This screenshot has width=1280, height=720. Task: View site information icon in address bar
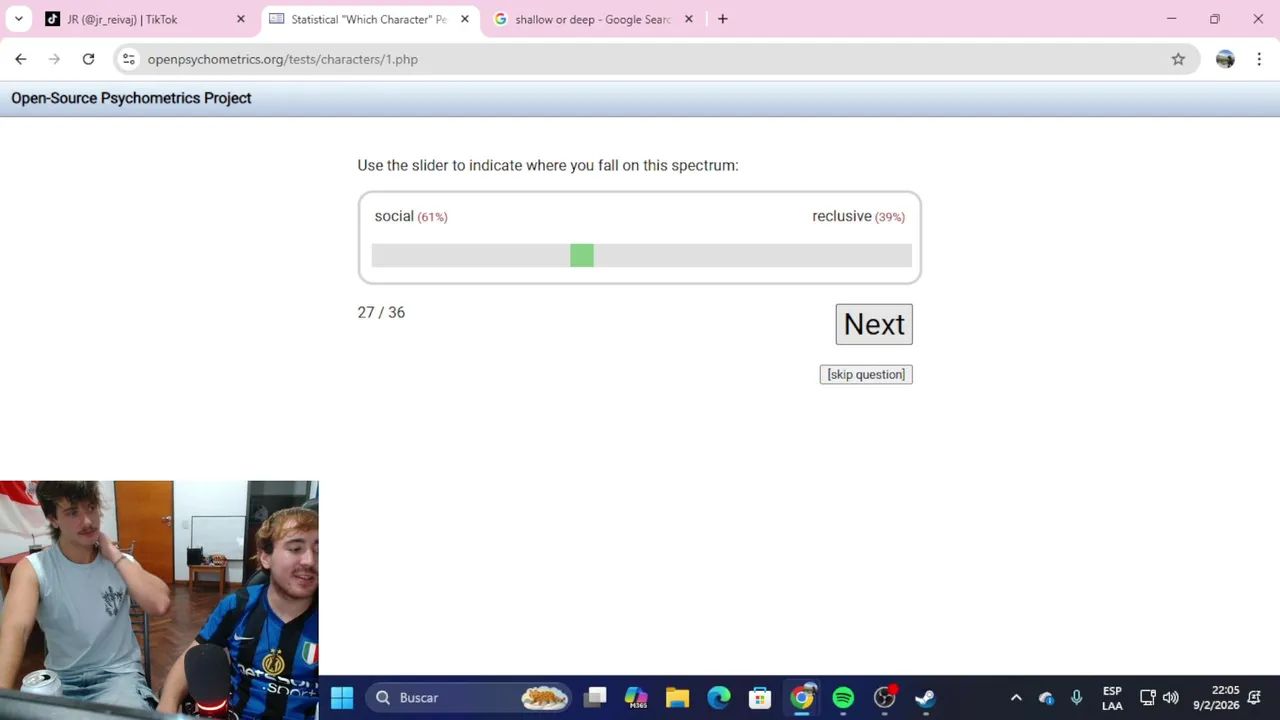pyautogui.click(x=128, y=59)
